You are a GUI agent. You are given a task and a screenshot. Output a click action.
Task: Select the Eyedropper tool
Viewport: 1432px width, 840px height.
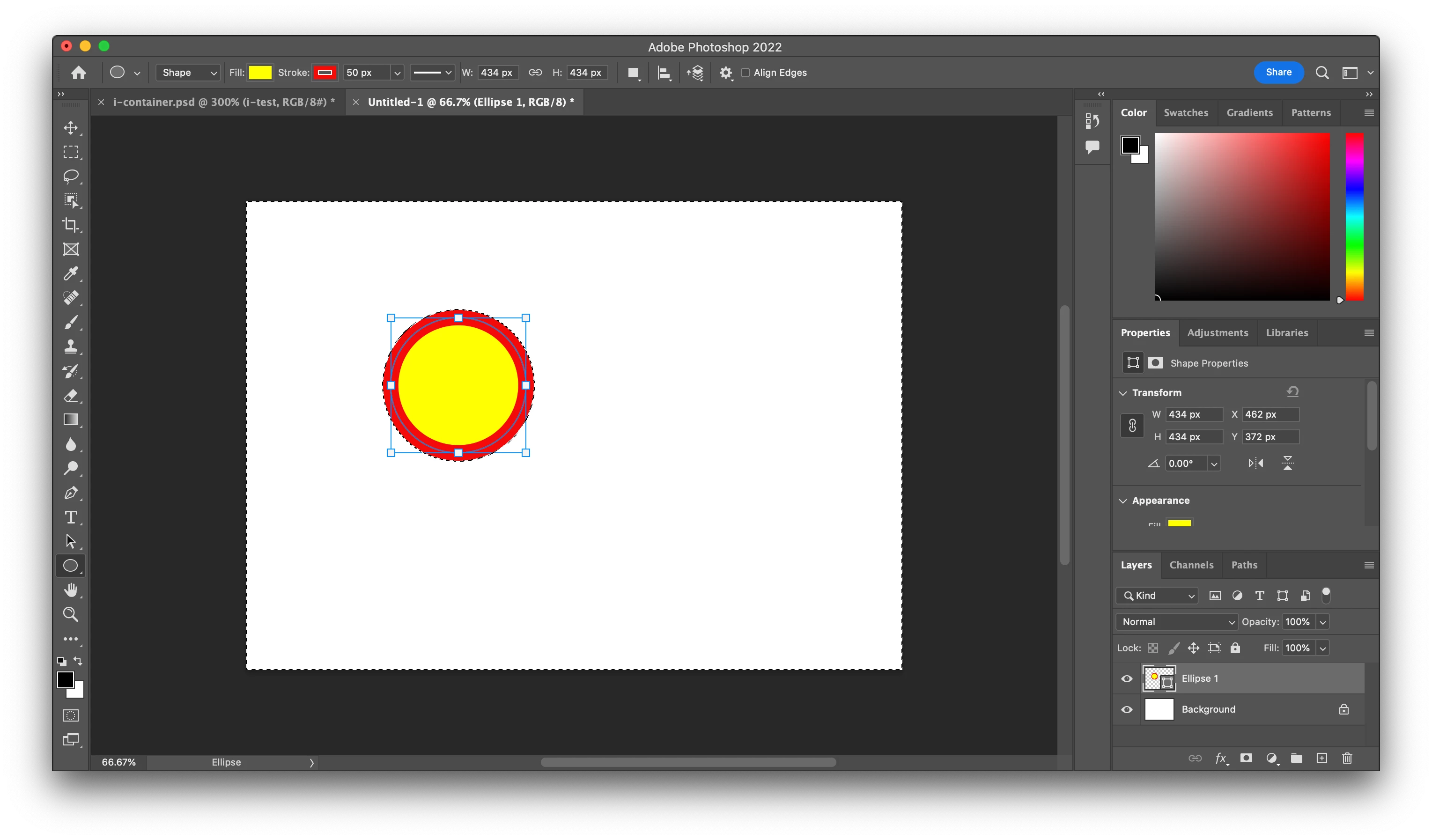(x=71, y=273)
